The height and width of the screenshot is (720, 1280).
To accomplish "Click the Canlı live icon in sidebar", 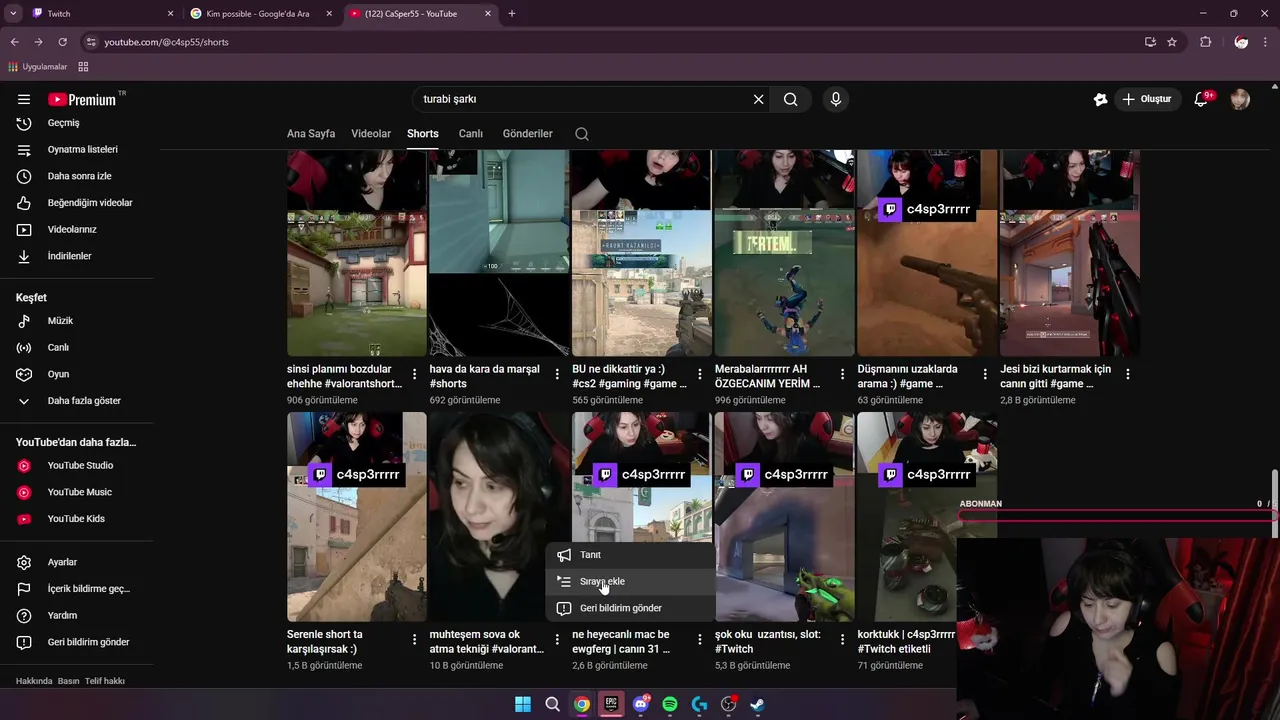I will (x=24, y=347).
